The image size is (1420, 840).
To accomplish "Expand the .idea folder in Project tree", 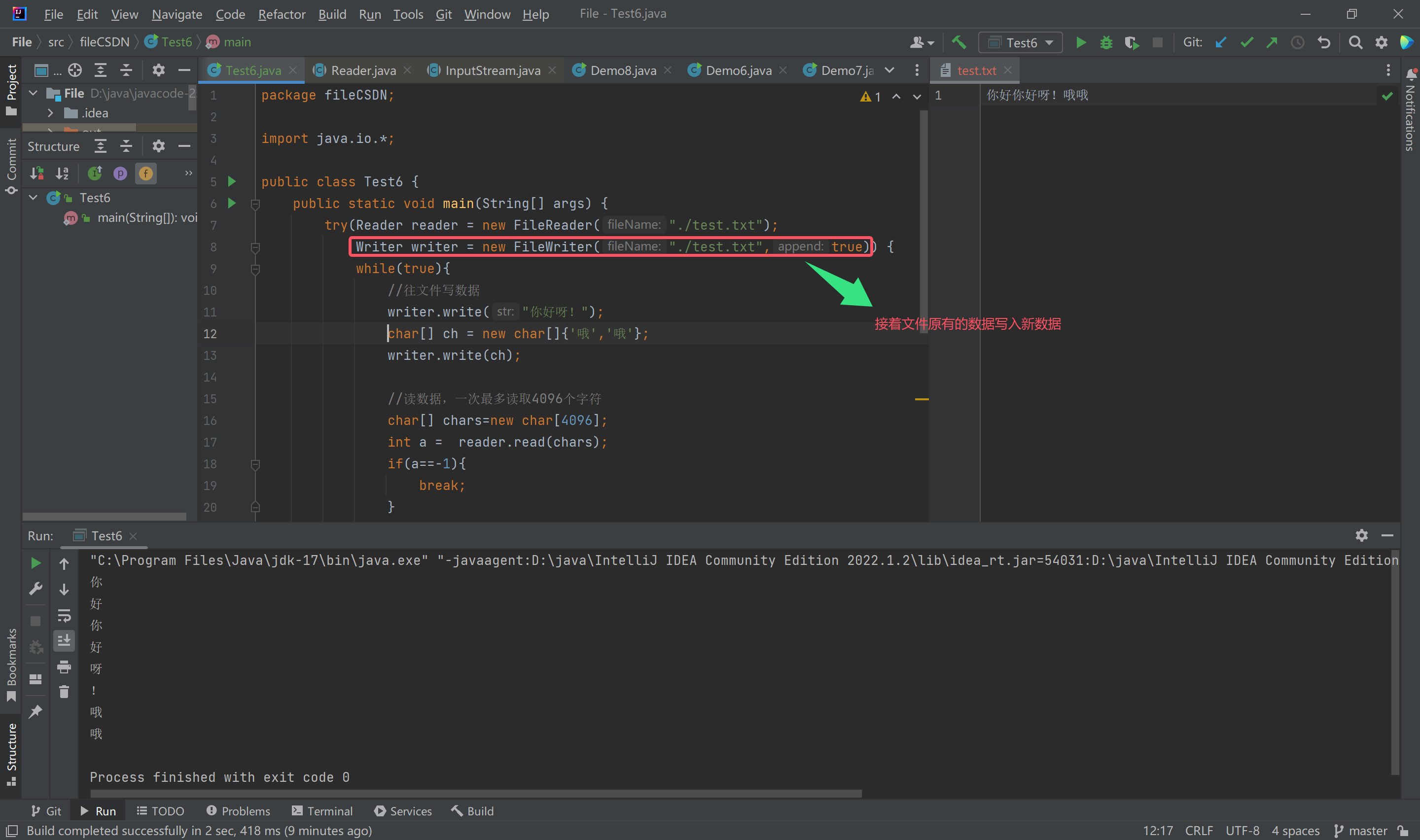I will (50, 113).
